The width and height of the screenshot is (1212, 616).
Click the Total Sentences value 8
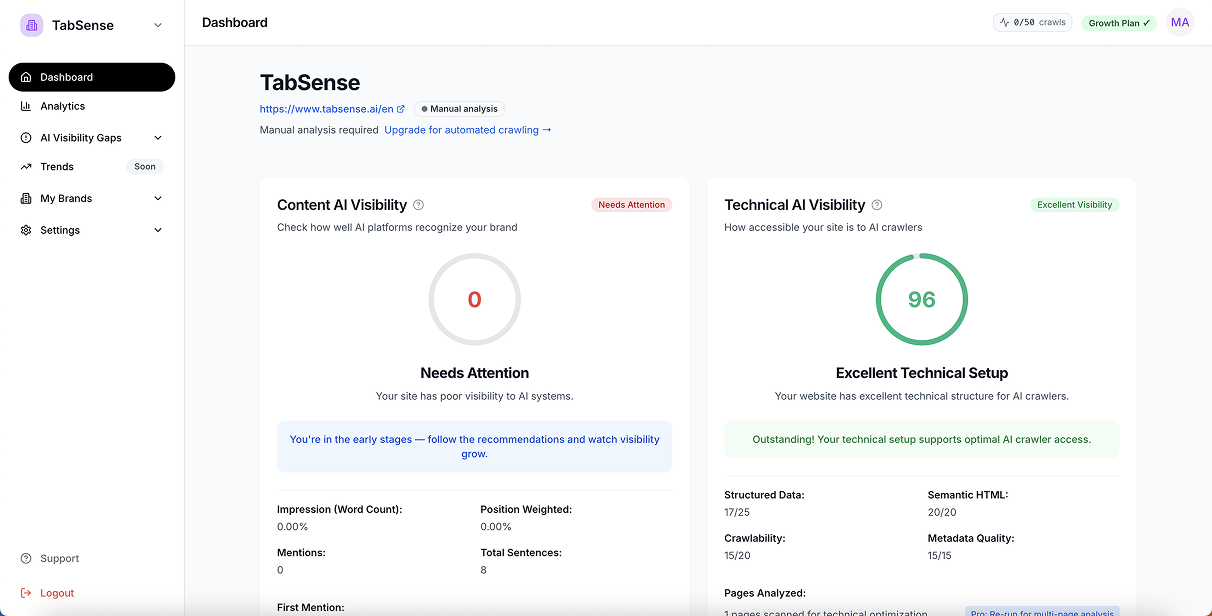click(484, 570)
